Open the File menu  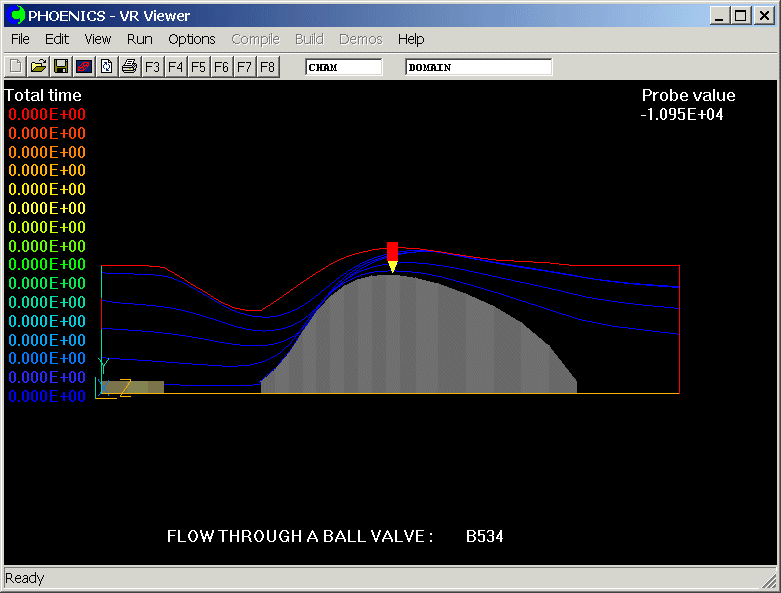pos(20,39)
